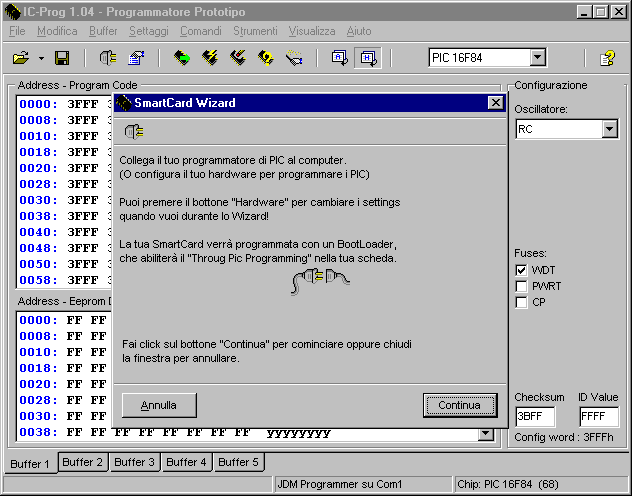Open file with the folder icon

(x=21, y=58)
